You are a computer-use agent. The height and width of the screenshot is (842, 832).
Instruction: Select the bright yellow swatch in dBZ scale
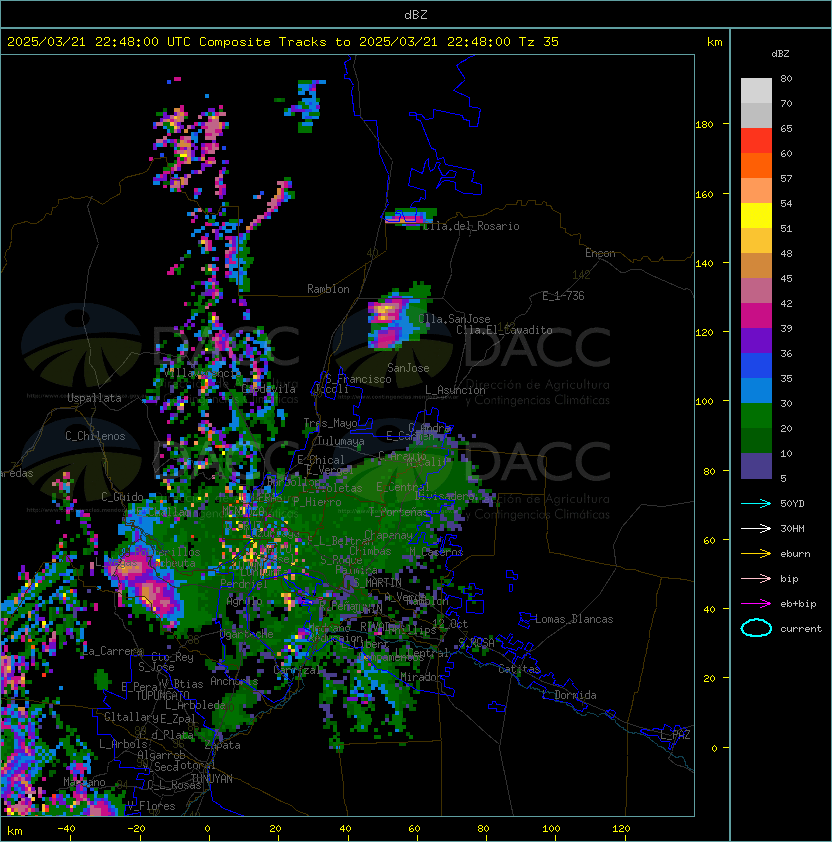[x=756, y=216]
